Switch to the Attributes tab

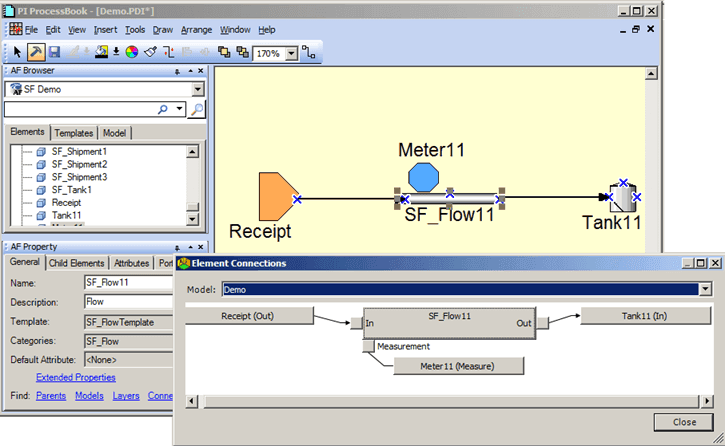(x=131, y=263)
